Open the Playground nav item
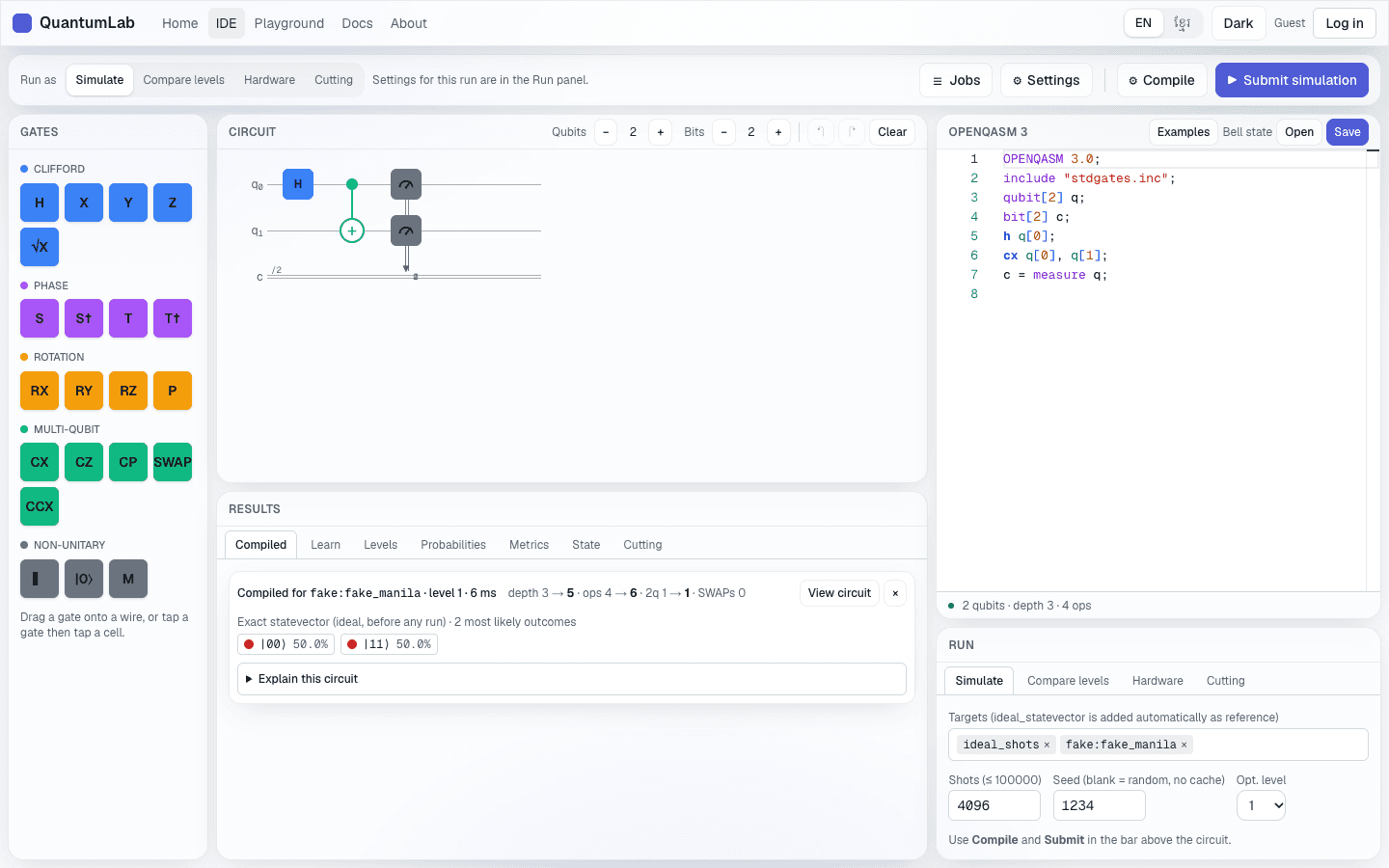Image resolution: width=1389 pixels, height=868 pixels. [289, 23]
